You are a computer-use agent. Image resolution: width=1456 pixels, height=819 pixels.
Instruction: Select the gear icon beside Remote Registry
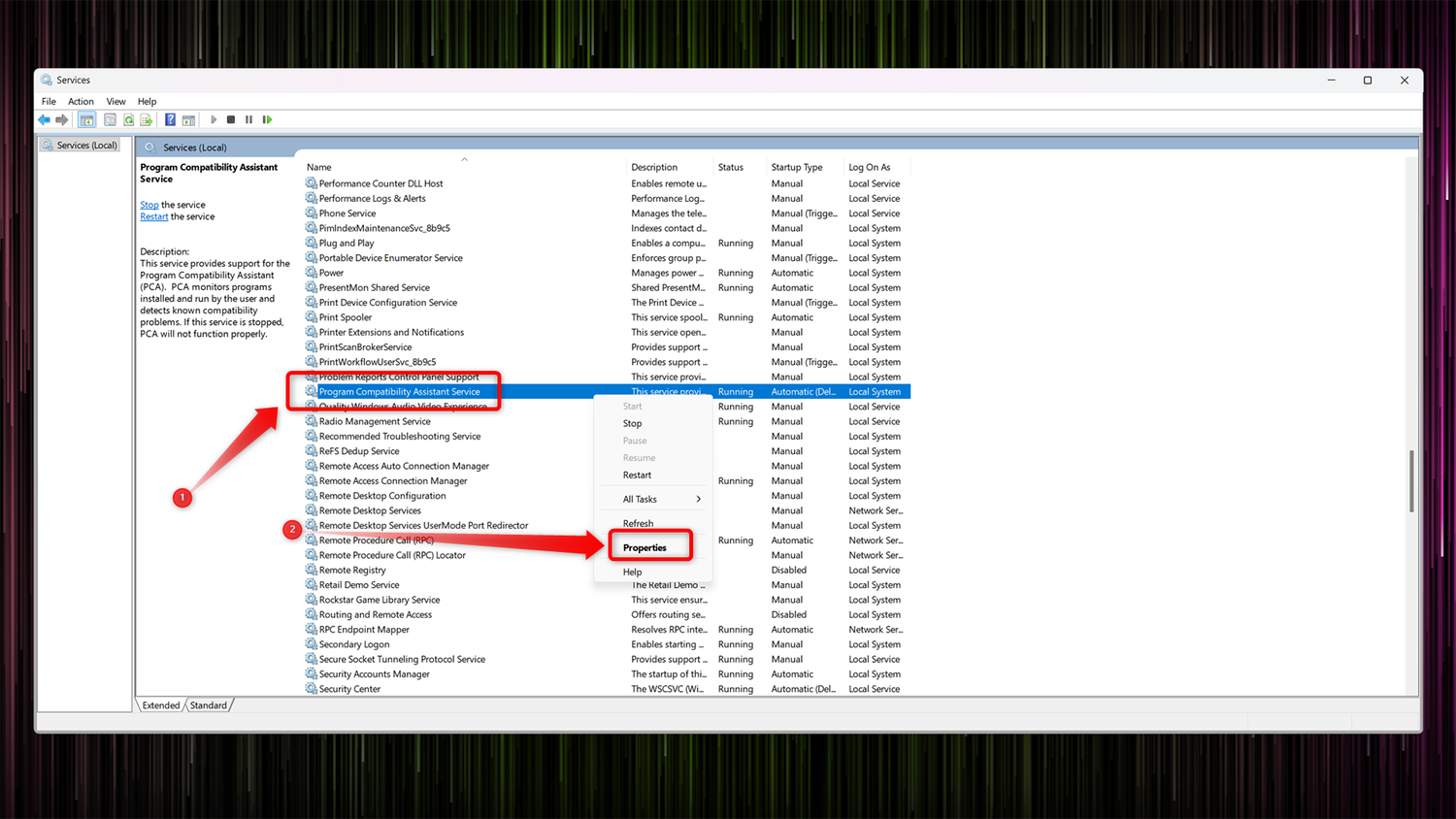click(x=312, y=570)
